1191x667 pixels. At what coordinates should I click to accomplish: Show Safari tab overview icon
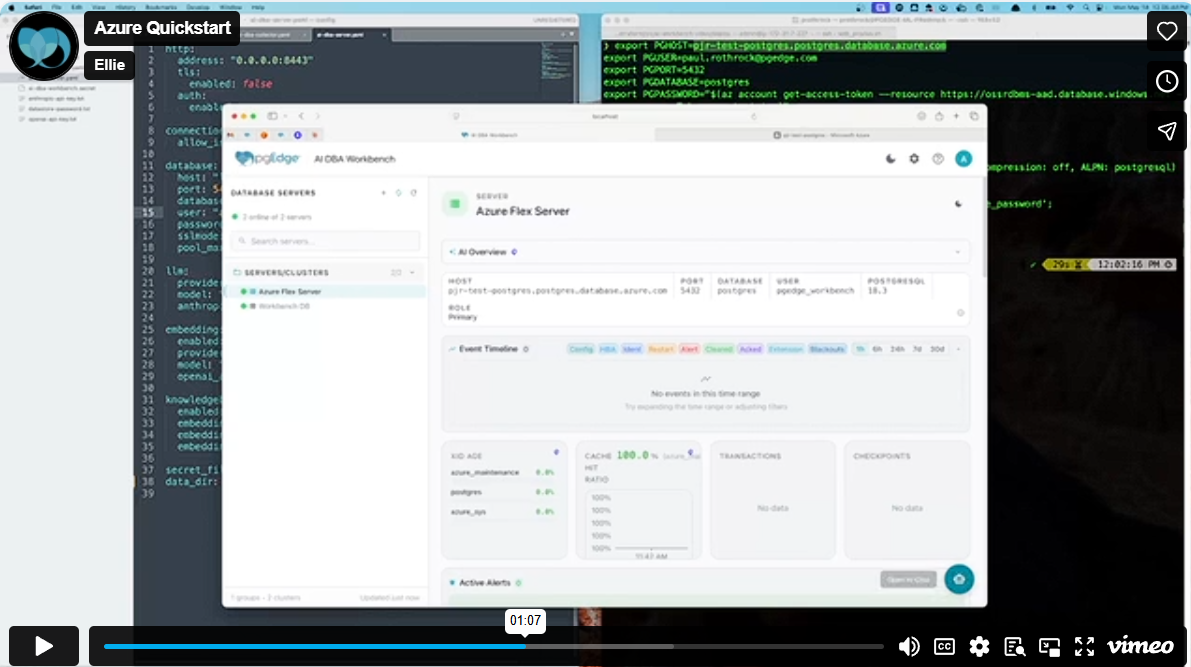click(974, 116)
